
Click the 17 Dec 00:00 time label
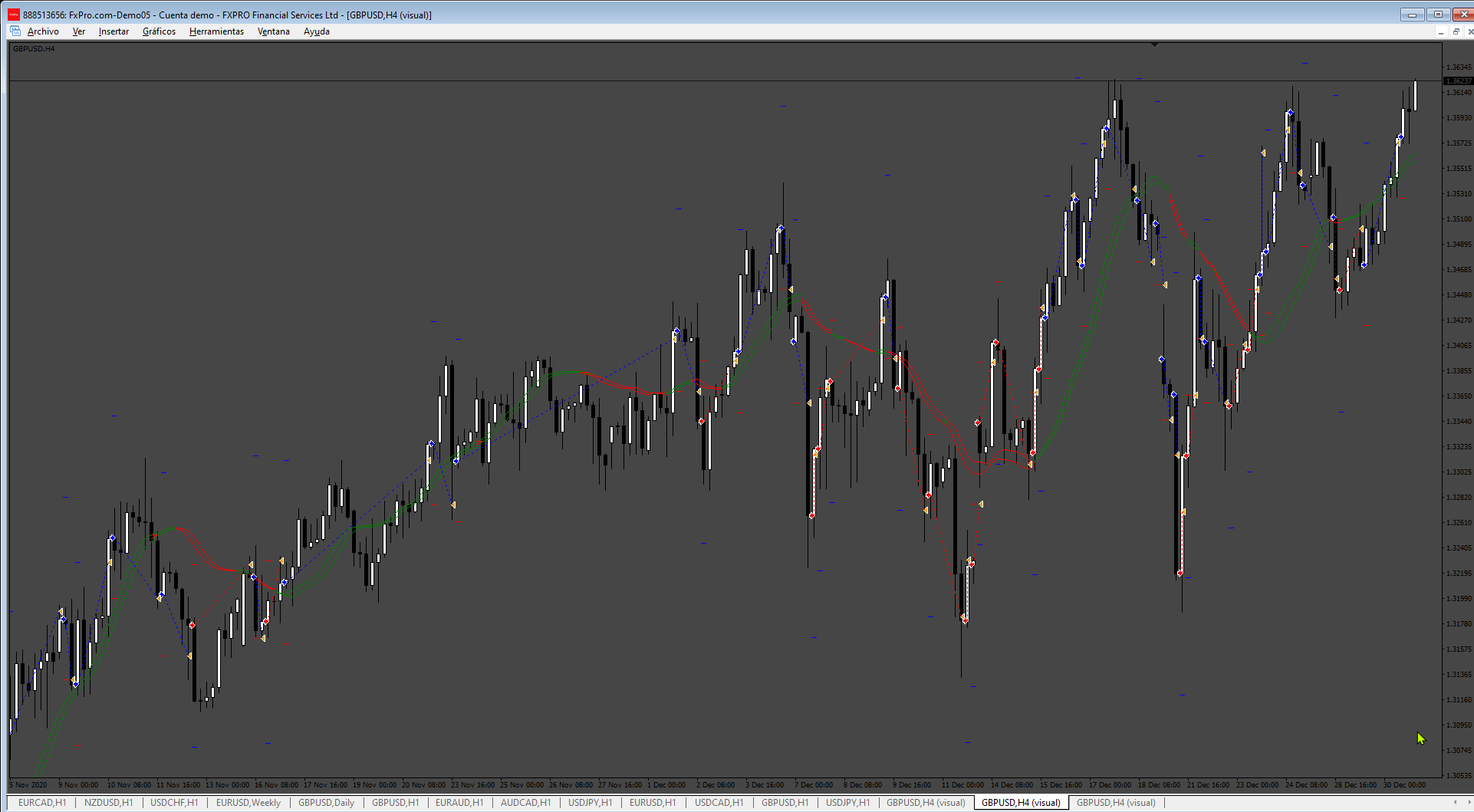pos(1110,785)
